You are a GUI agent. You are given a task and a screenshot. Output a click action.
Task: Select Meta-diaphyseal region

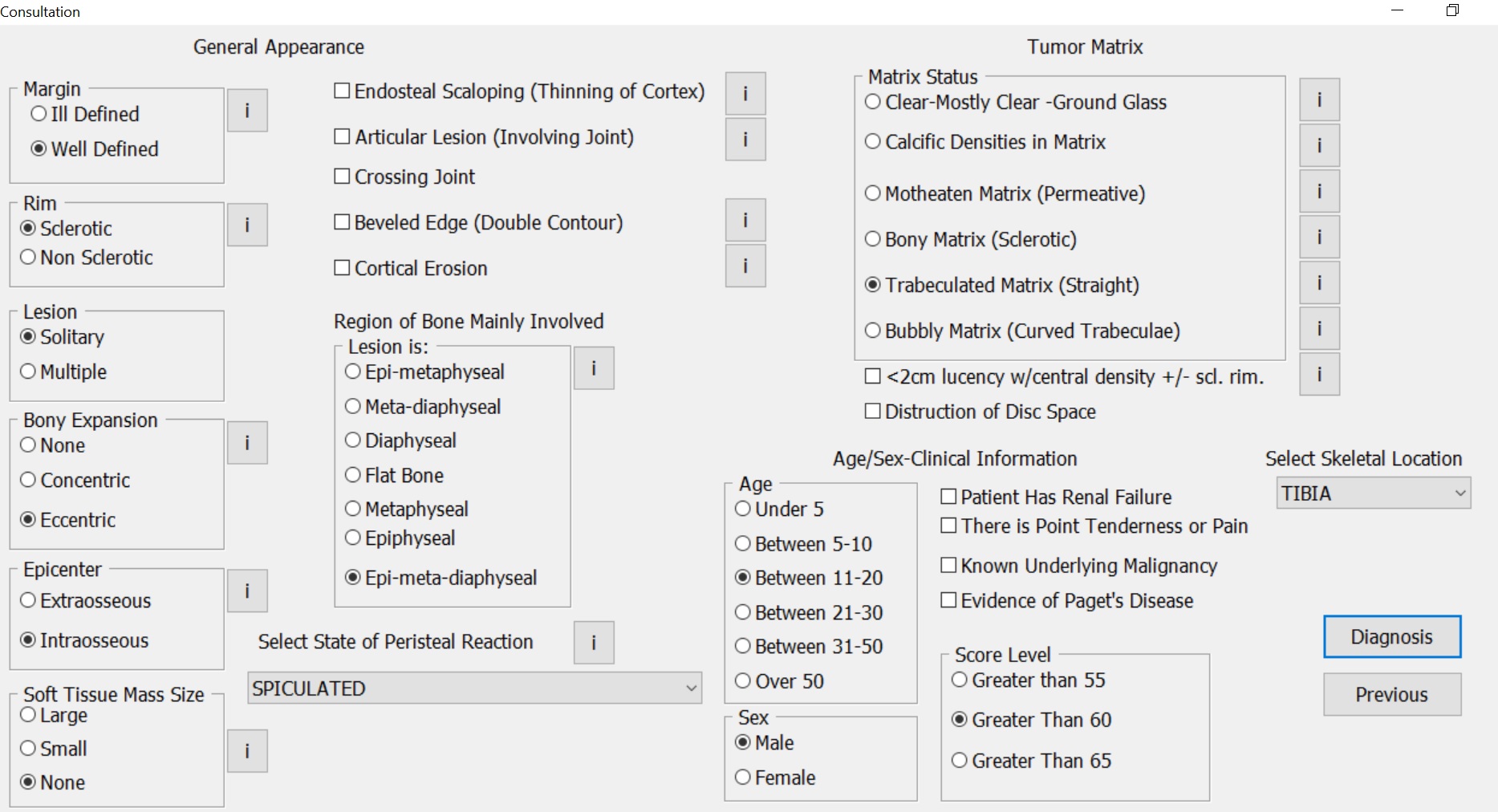[x=423, y=406]
